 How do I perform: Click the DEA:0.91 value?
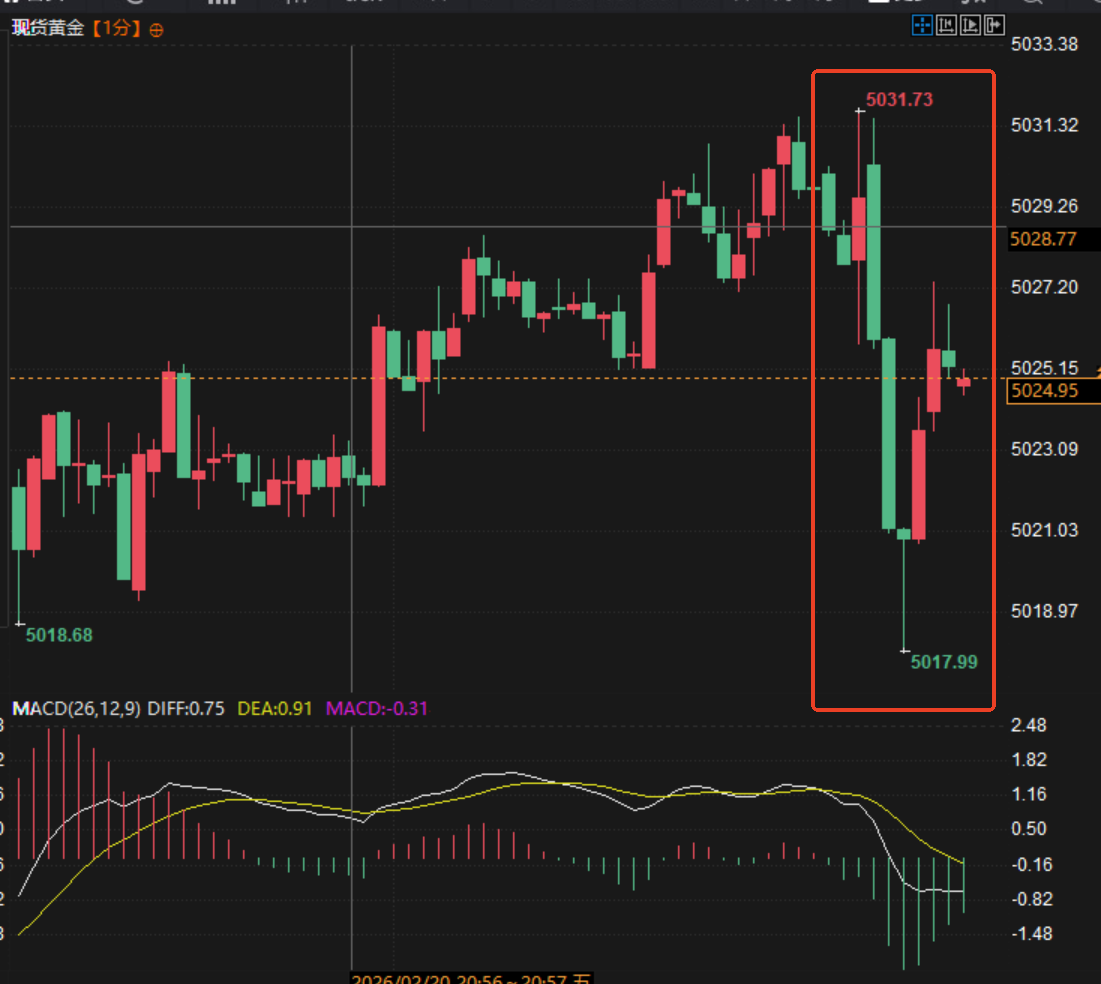pyautogui.click(x=275, y=708)
